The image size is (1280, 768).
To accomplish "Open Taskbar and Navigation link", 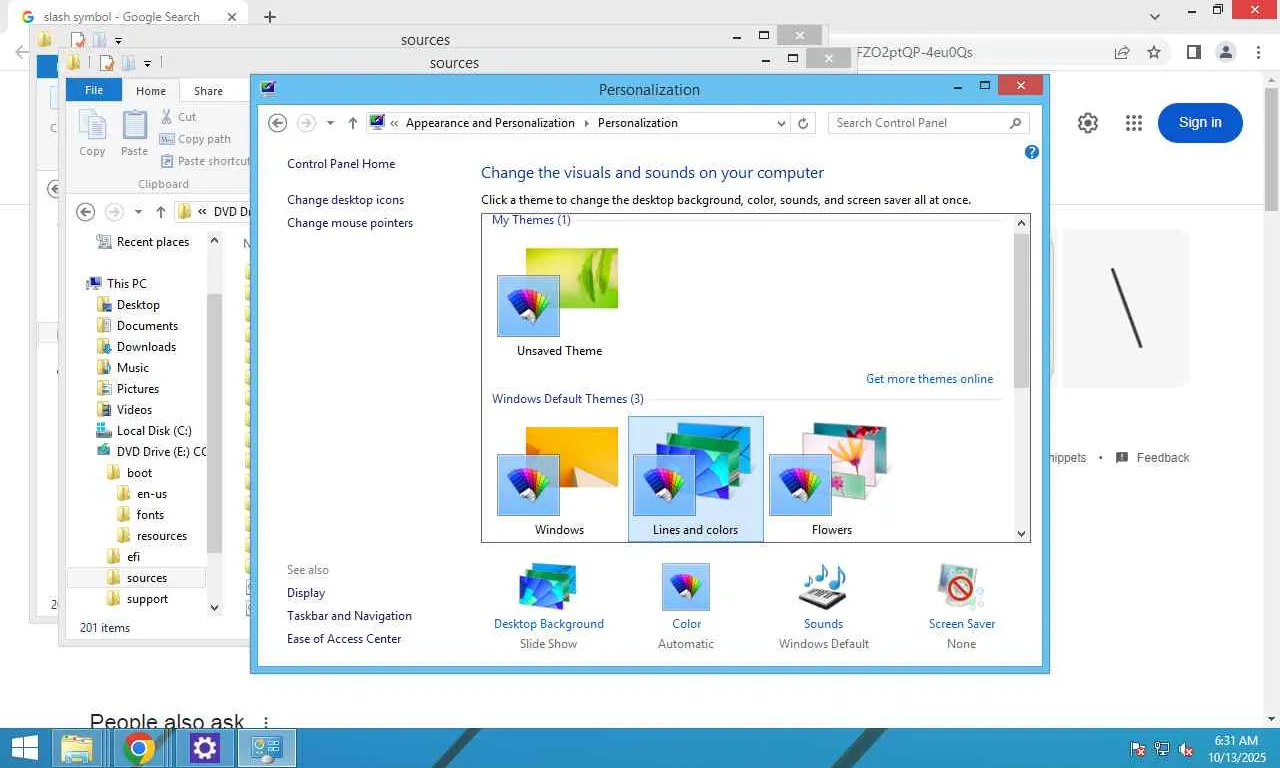I will [x=349, y=616].
